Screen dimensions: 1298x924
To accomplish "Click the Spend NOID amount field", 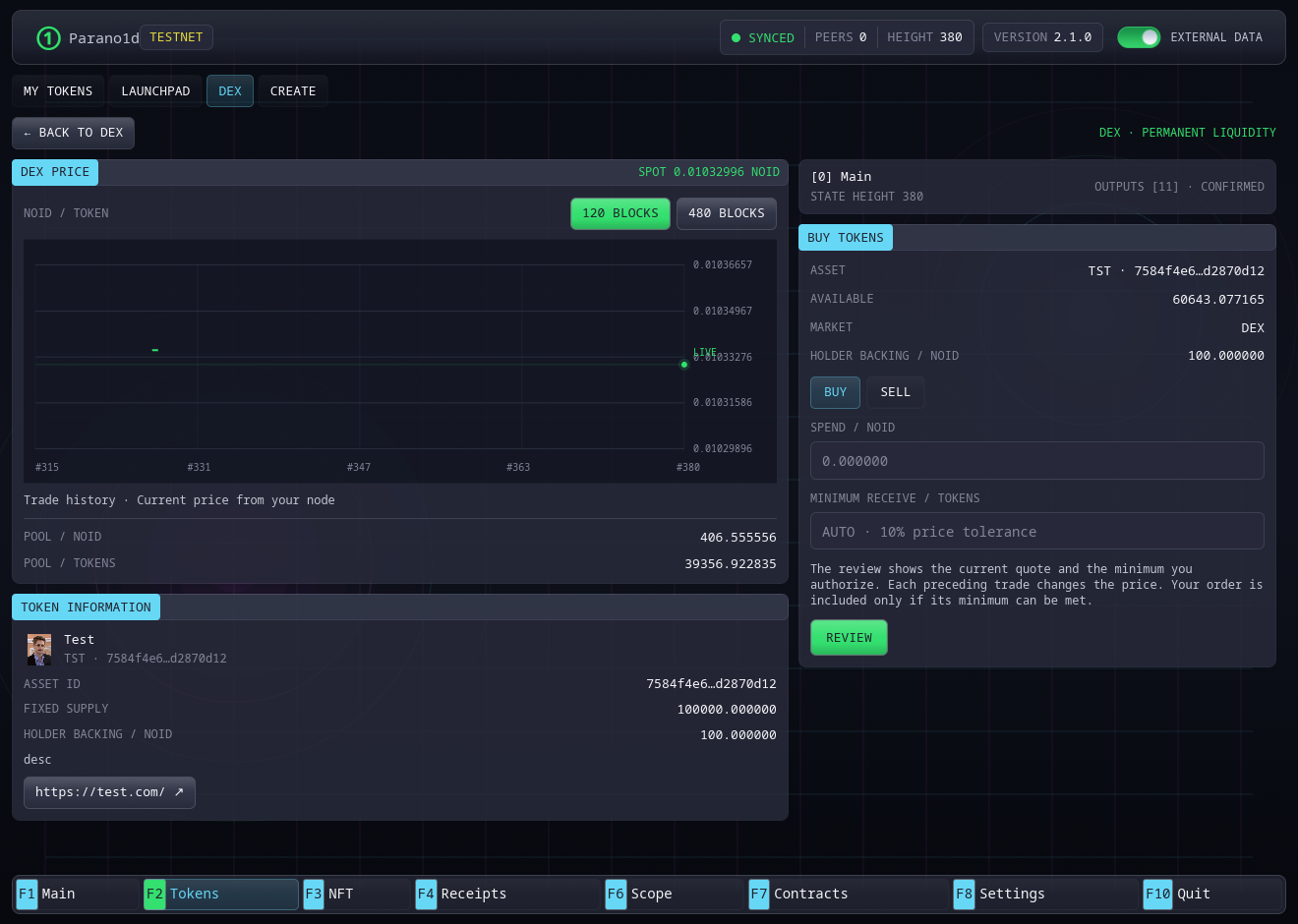I will click(1037, 461).
